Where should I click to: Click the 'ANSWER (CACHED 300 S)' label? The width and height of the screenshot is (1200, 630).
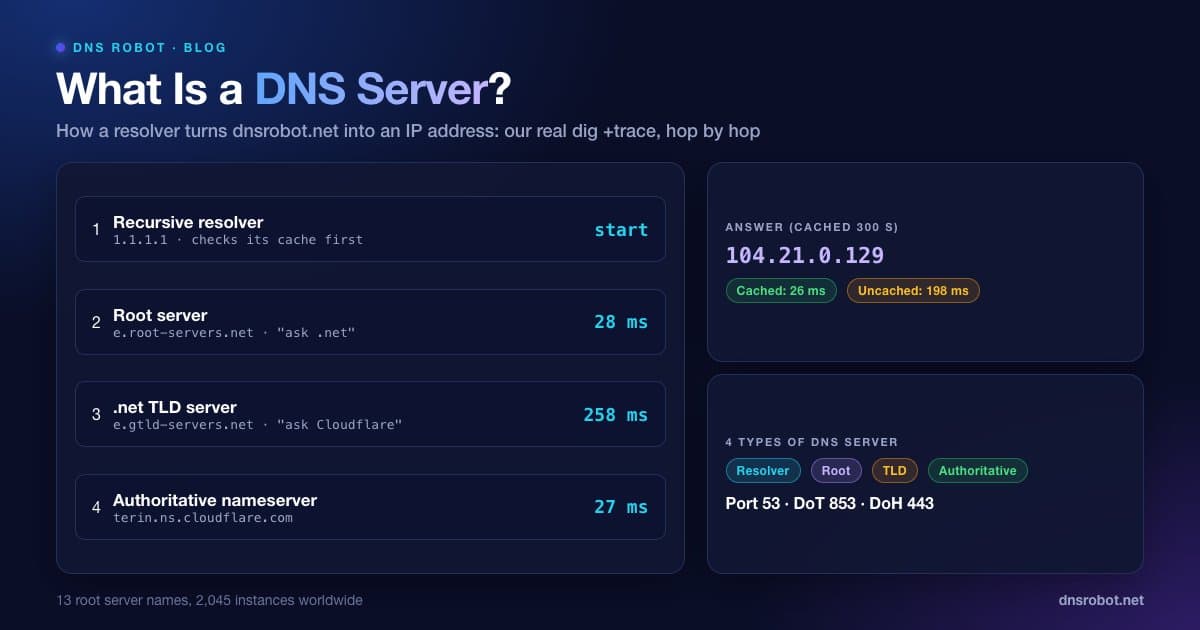[x=812, y=228]
